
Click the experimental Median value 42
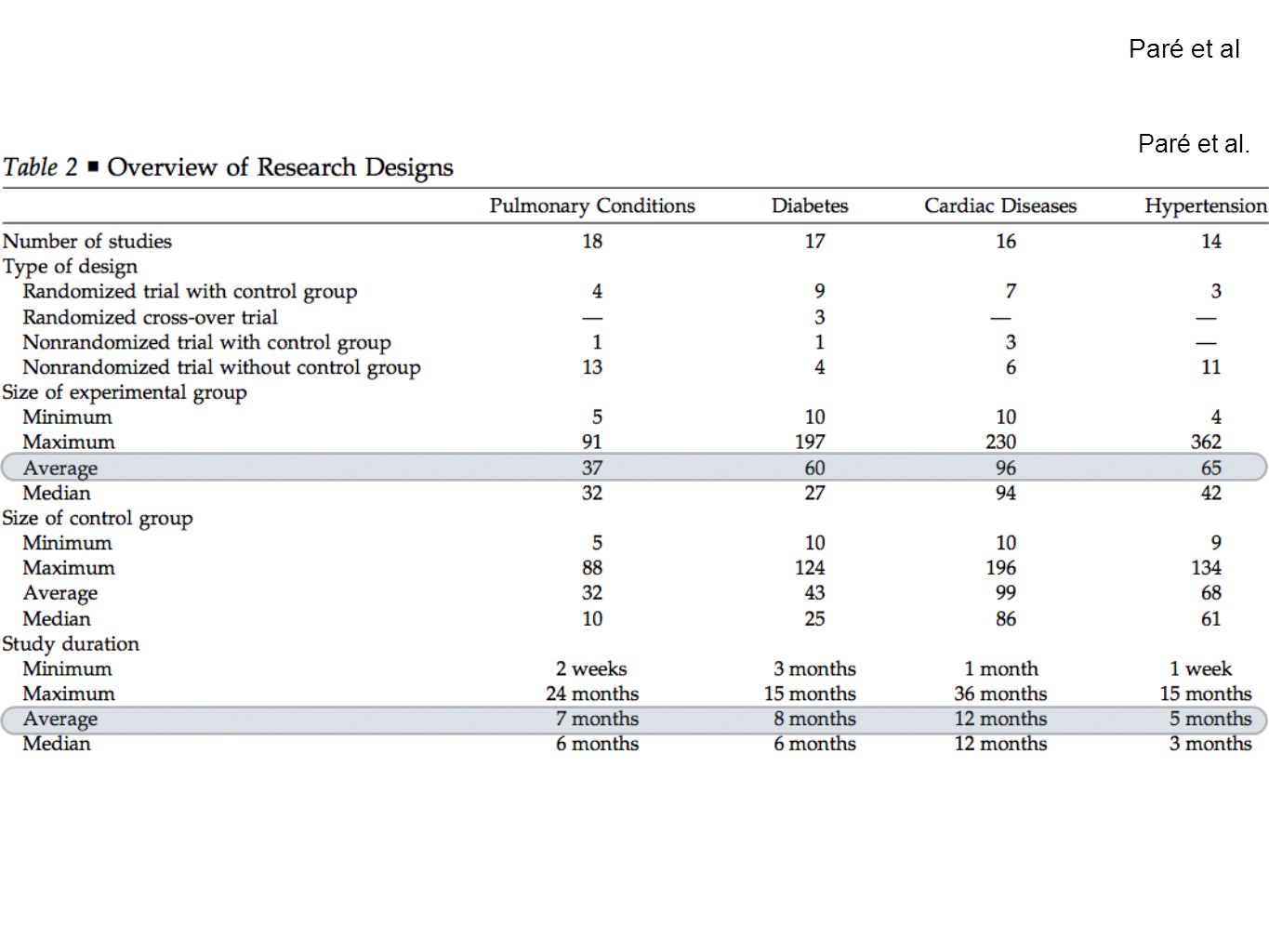[1210, 493]
